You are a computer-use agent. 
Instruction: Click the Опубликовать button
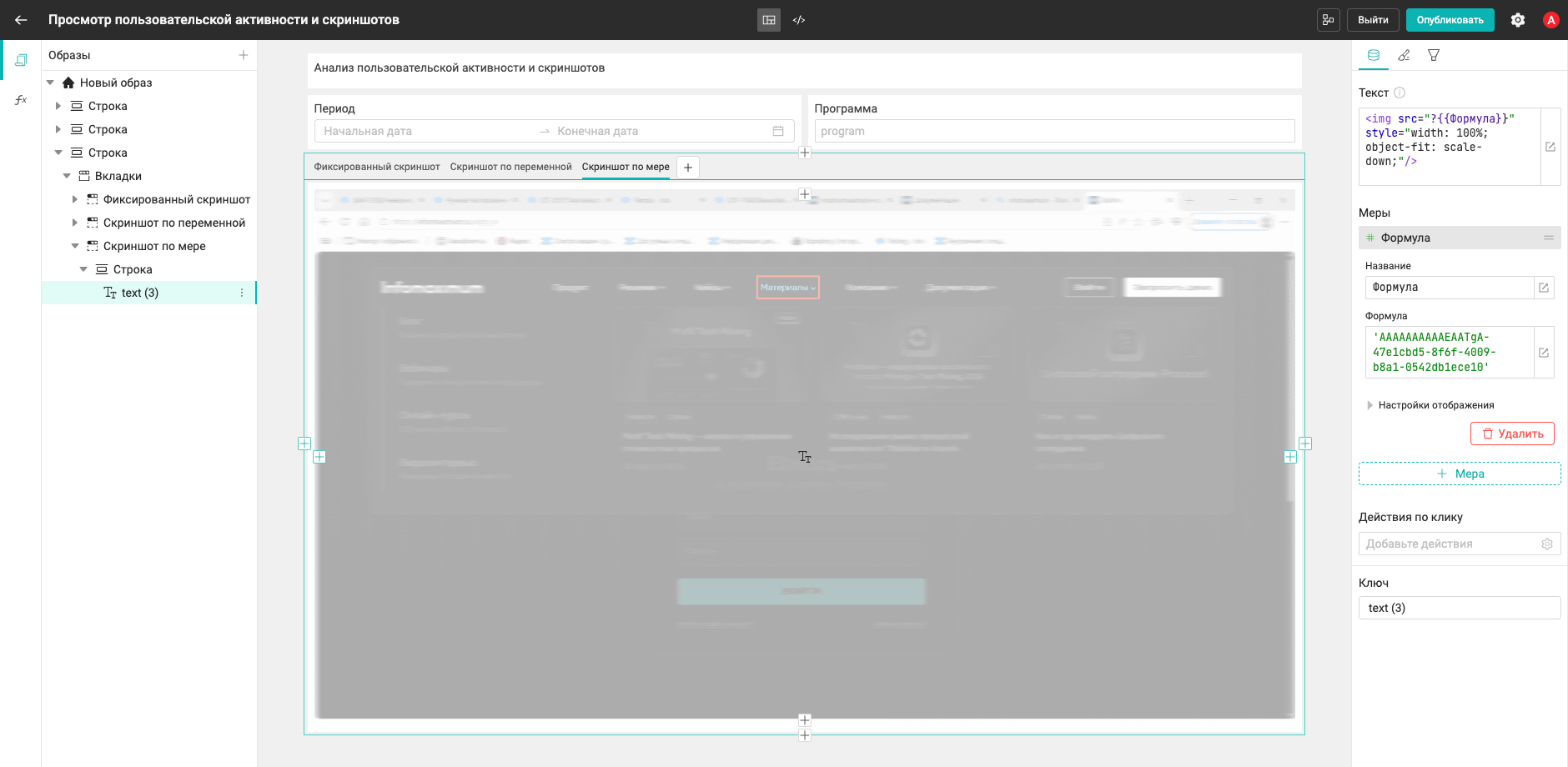coord(1450,20)
